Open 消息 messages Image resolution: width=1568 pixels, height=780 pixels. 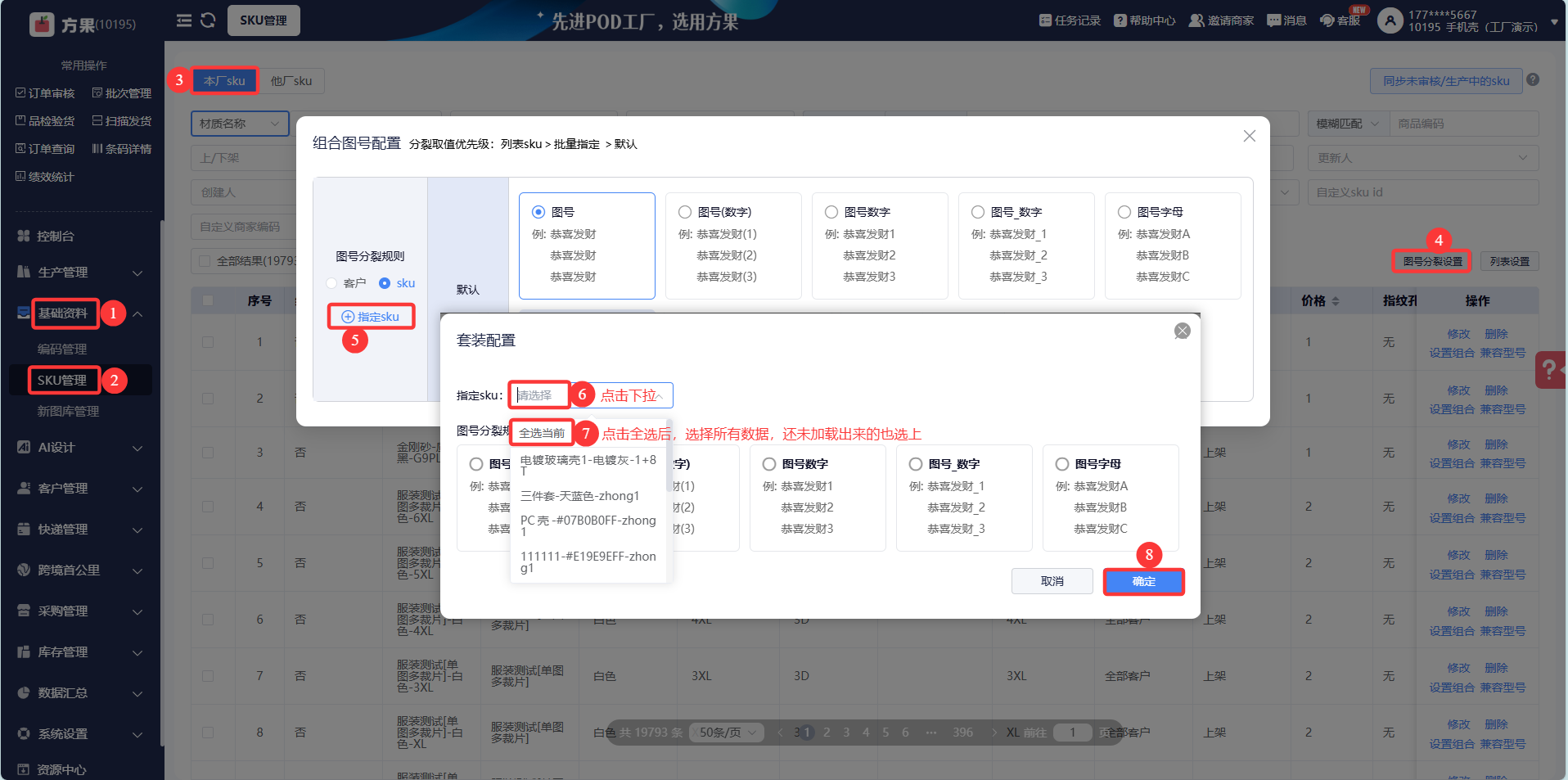(1286, 20)
